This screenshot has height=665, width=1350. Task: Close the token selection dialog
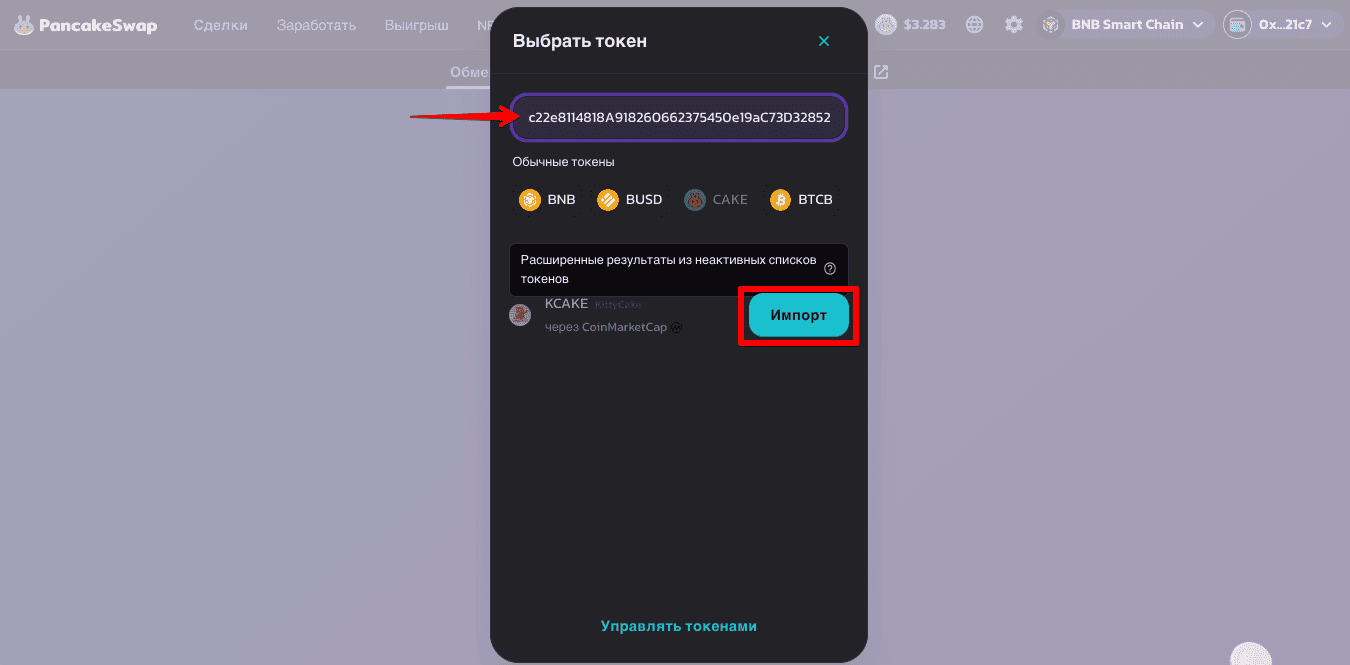pos(824,41)
